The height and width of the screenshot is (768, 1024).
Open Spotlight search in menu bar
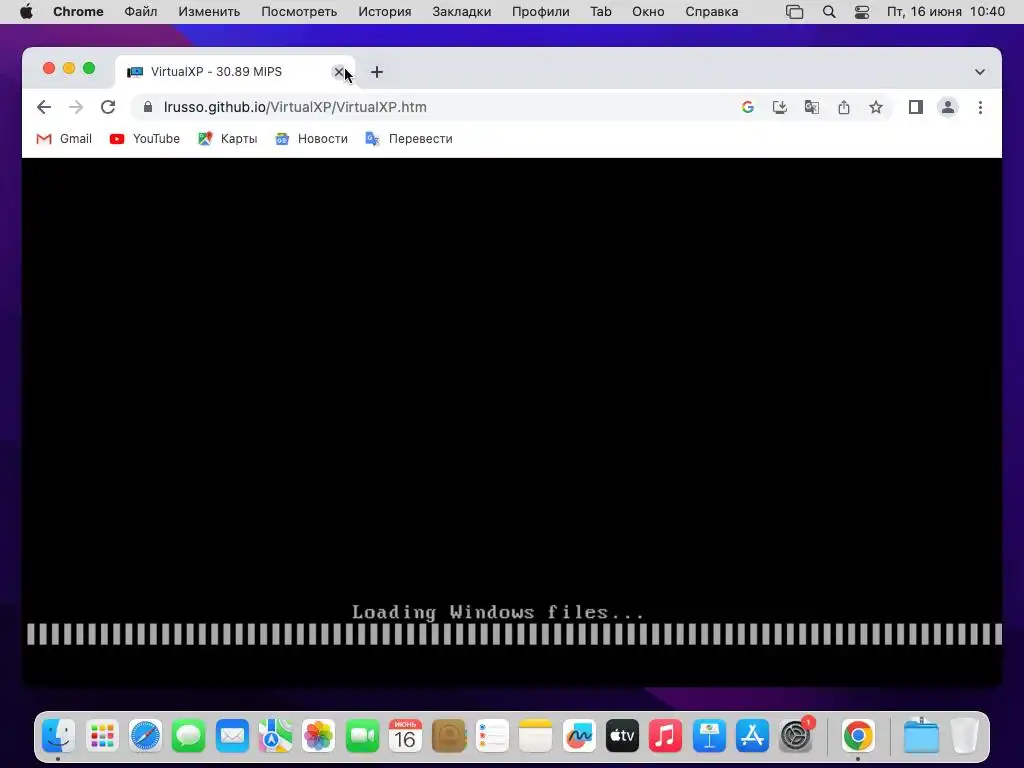(x=829, y=12)
